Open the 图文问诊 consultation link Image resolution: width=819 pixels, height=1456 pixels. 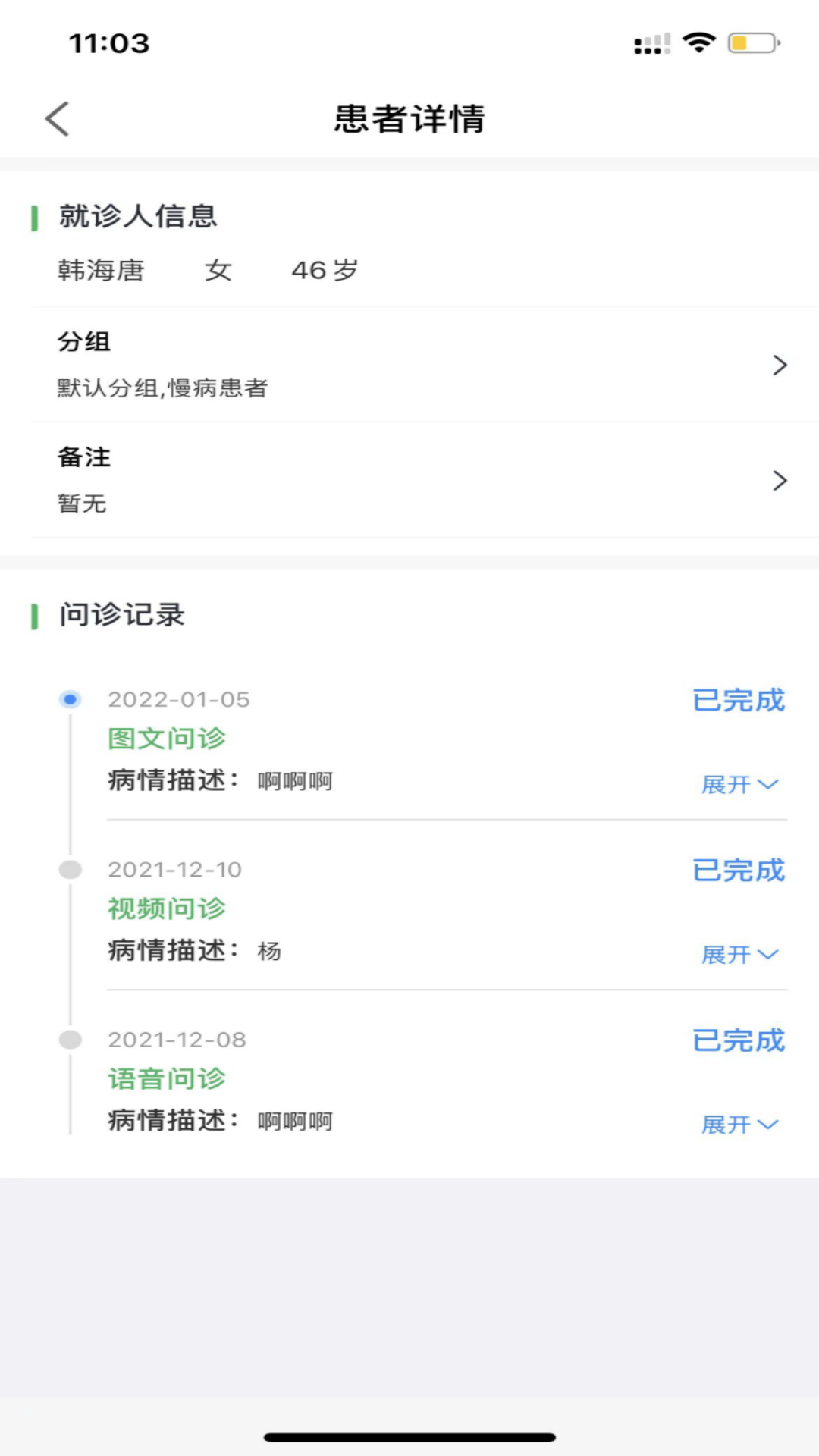click(167, 739)
